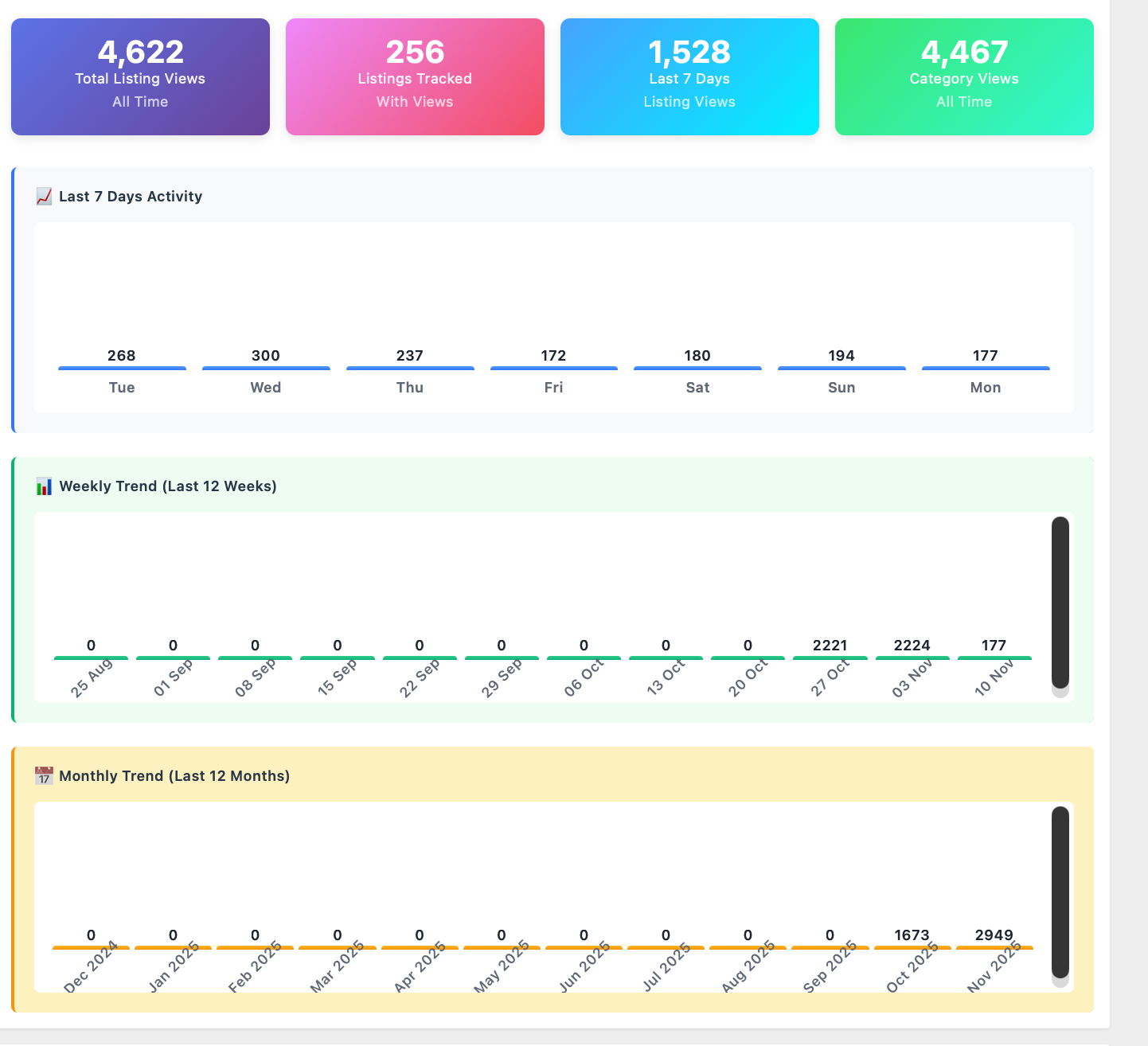Viewport: 1148px width, 1046px height.
Task: Click the Tue bar showing 268
Action: click(x=122, y=369)
